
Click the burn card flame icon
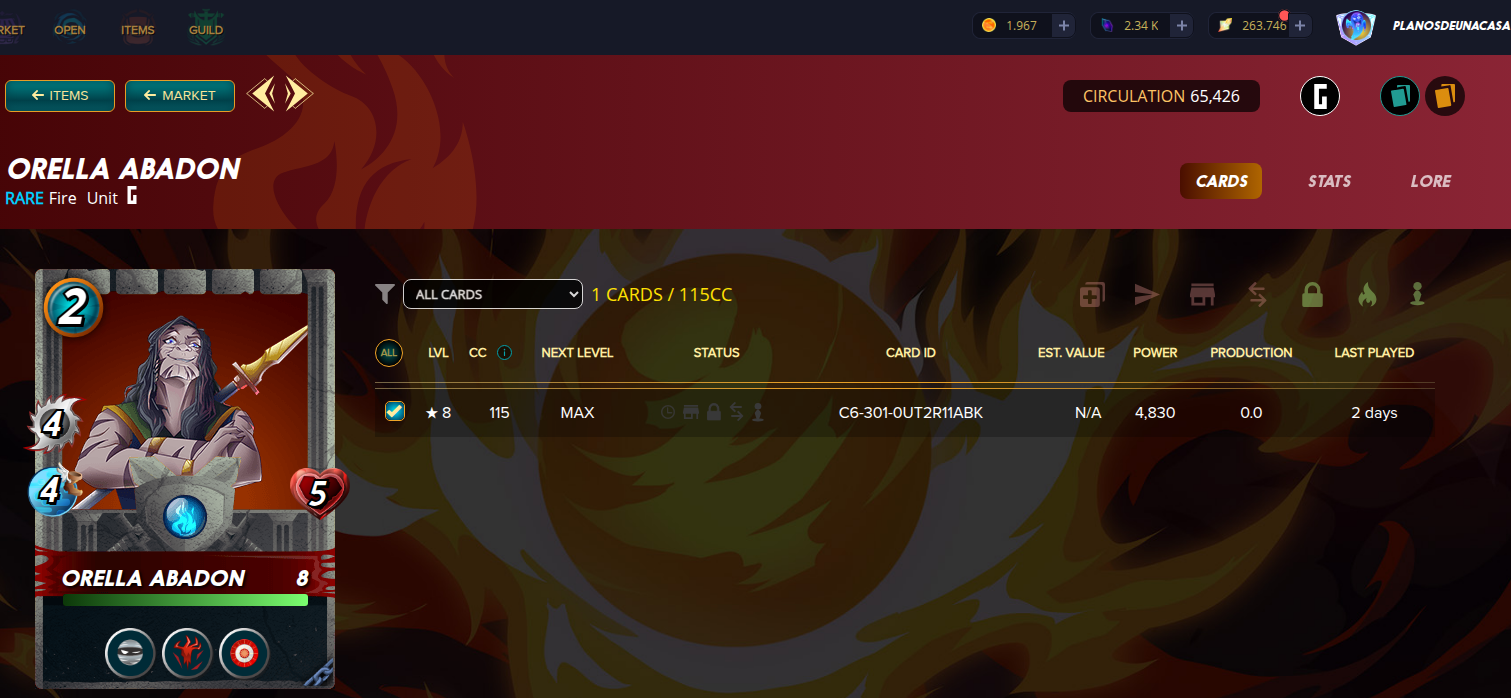pyautogui.click(x=1367, y=295)
